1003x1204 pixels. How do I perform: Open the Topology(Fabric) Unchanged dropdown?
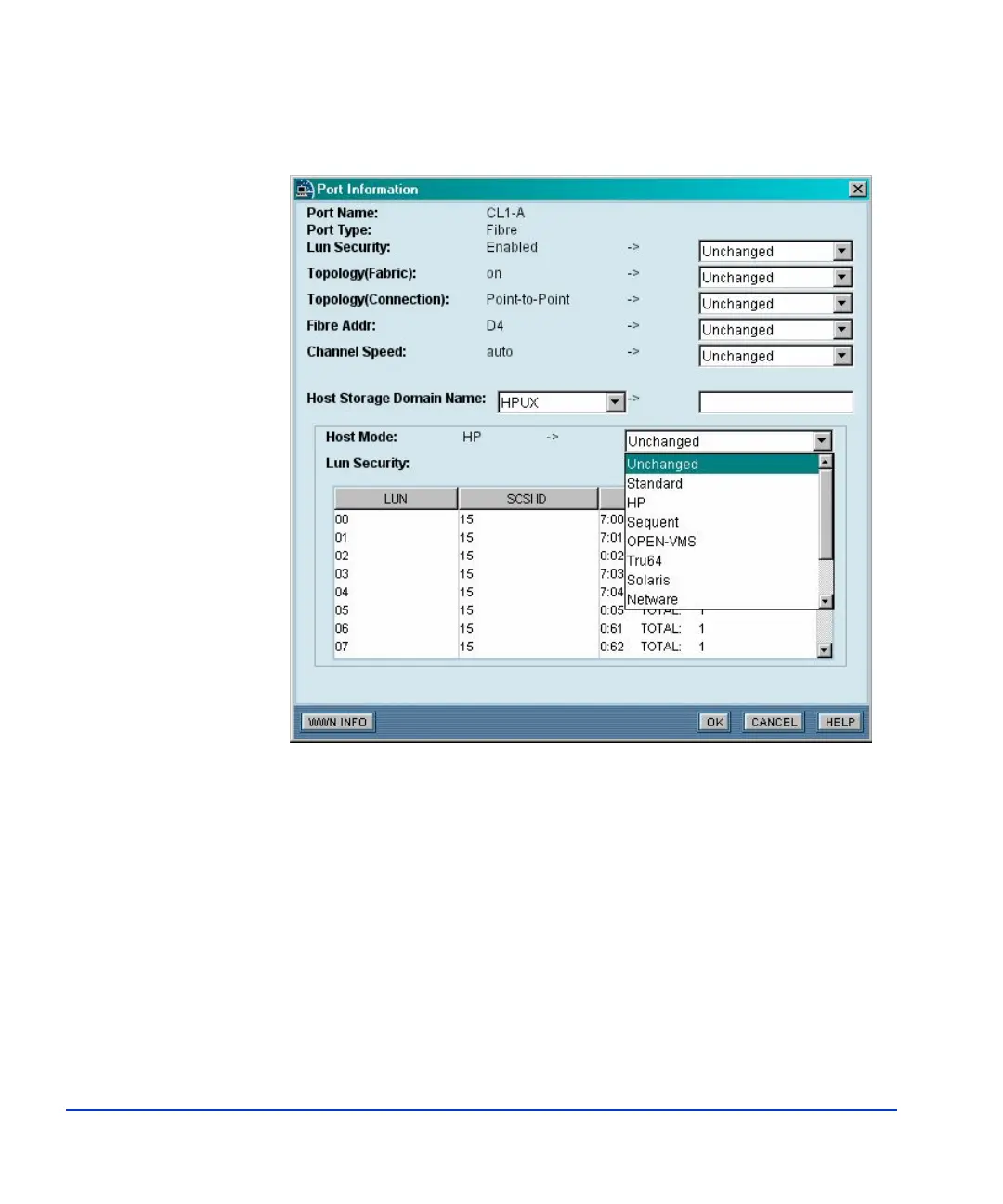click(x=775, y=277)
